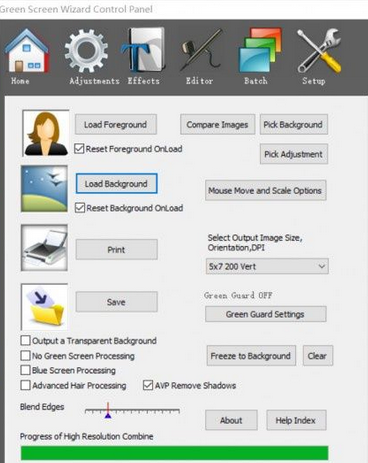
Task: Enable Output a Transparent Background checkbox
Action: click(x=25, y=340)
